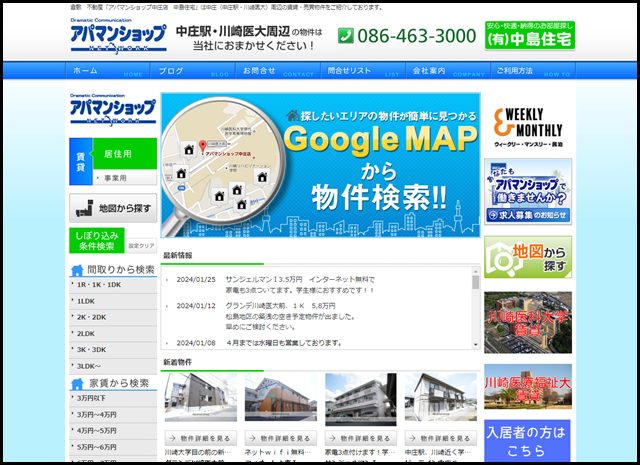Click the Apaman Shop header logo
The image size is (640, 465).
click(x=118, y=36)
